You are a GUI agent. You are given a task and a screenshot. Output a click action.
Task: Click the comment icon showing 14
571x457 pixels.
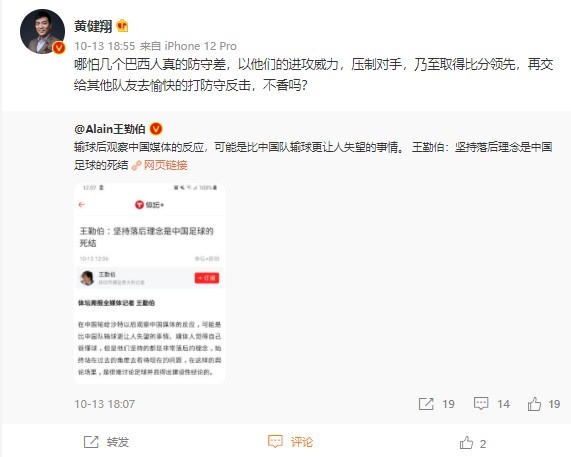[x=481, y=404]
